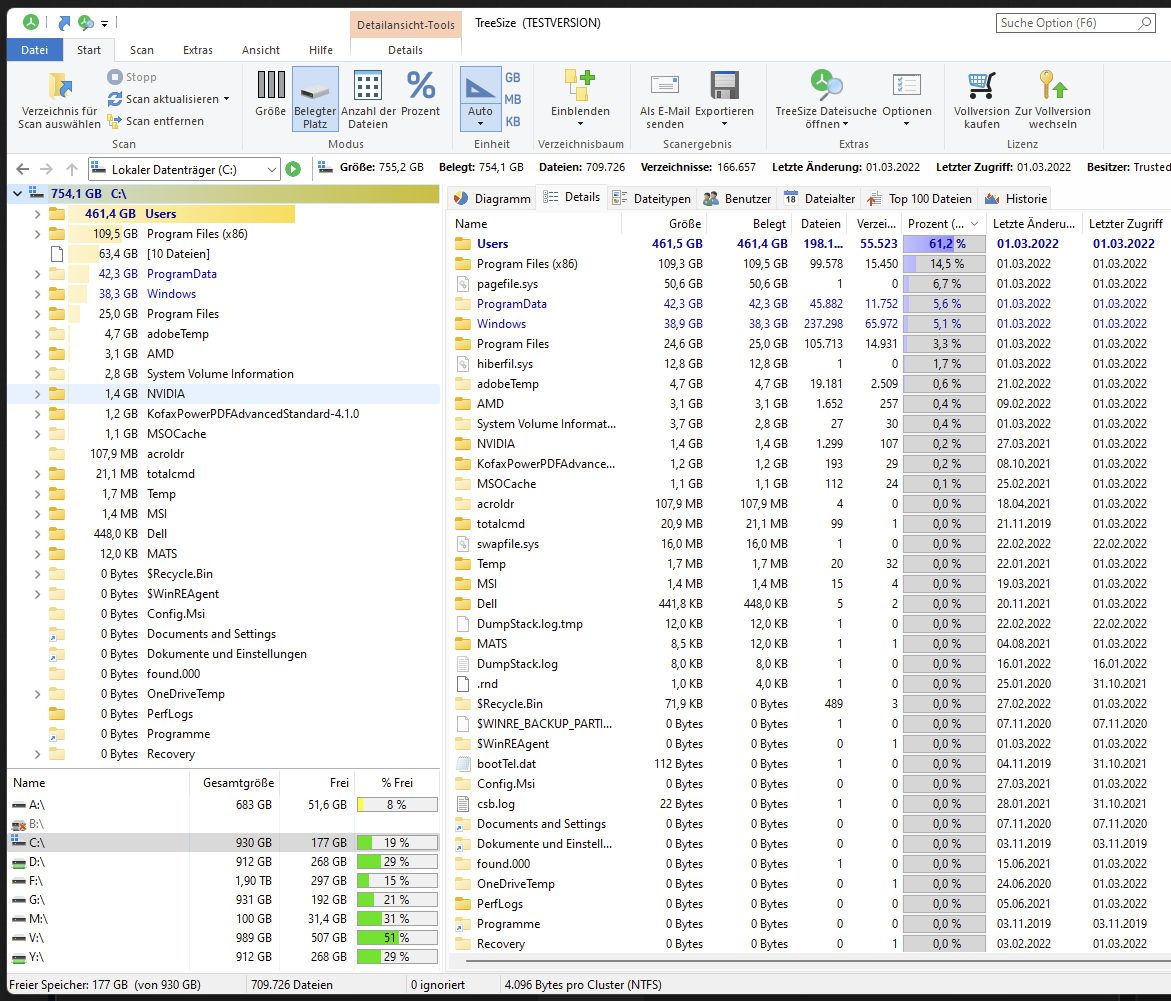The image size is (1171, 1001).
Task: Select the Größe mode icon
Action: pyautogui.click(x=270, y=84)
